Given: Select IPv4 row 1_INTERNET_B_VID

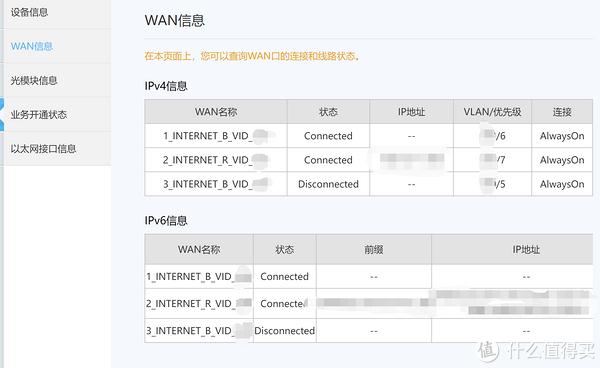Looking at the screenshot, I should click(368, 136).
